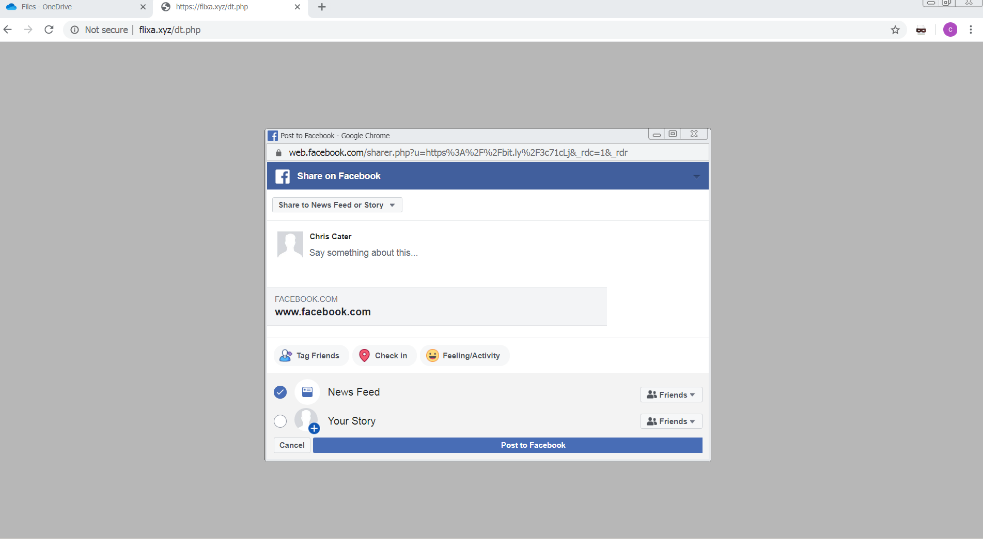Open Friends audience dropdown for News Feed
This screenshot has height=554, width=992.
point(671,395)
